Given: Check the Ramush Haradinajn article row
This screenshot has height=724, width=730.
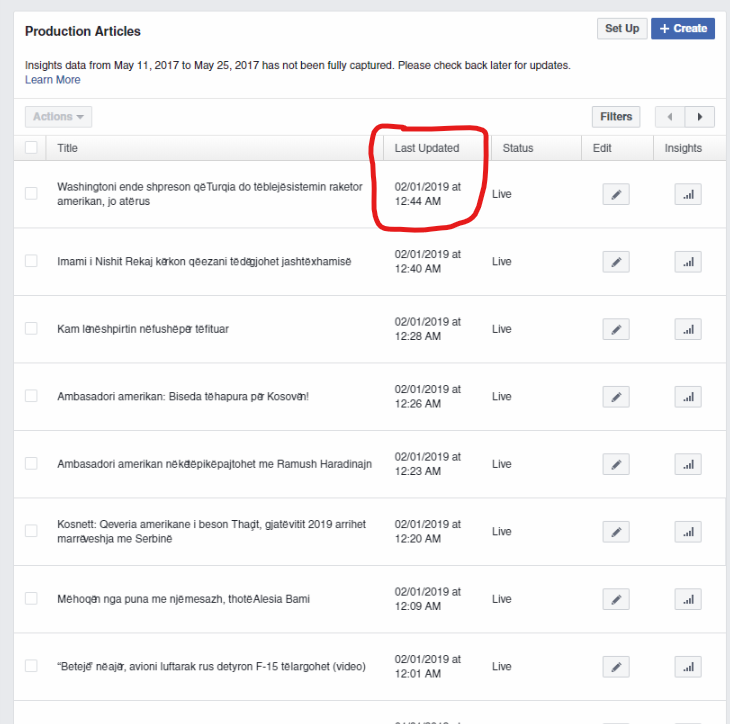Looking at the screenshot, I should click(x=31, y=463).
